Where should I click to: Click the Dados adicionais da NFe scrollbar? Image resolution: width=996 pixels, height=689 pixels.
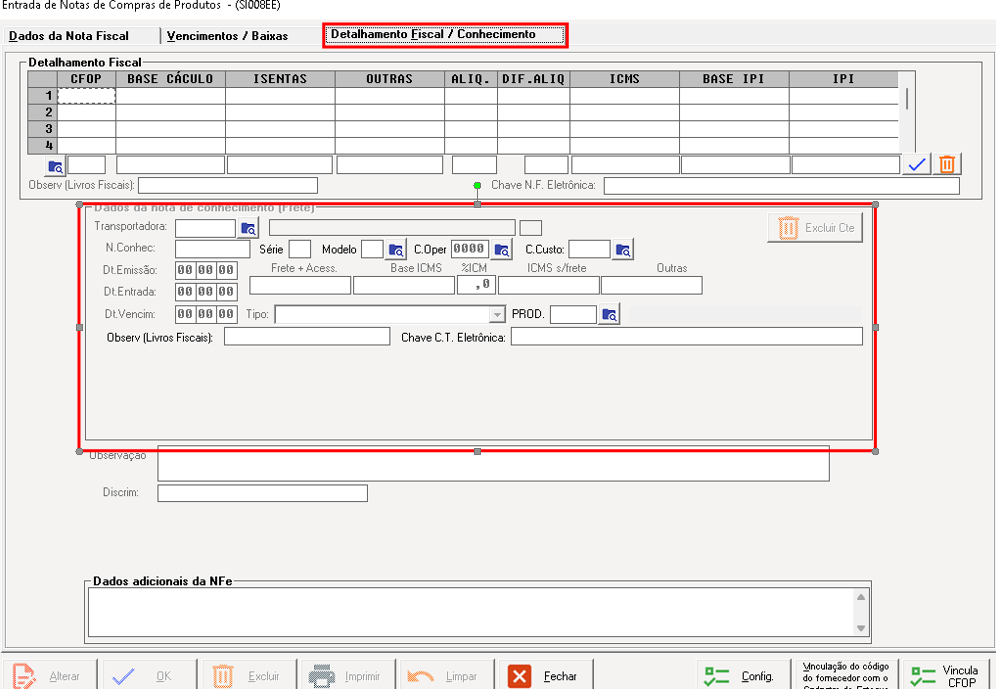pos(861,612)
